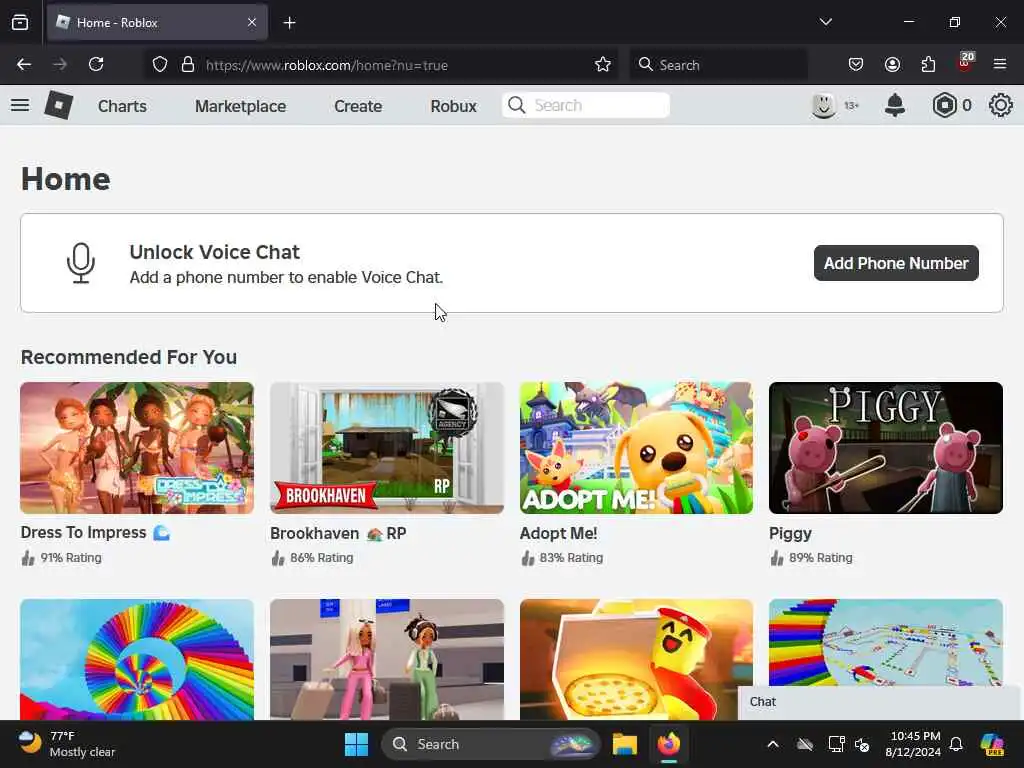Click the 89% Rating text
The width and height of the screenshot is (1024, 768).
click(x=820, y=558)
